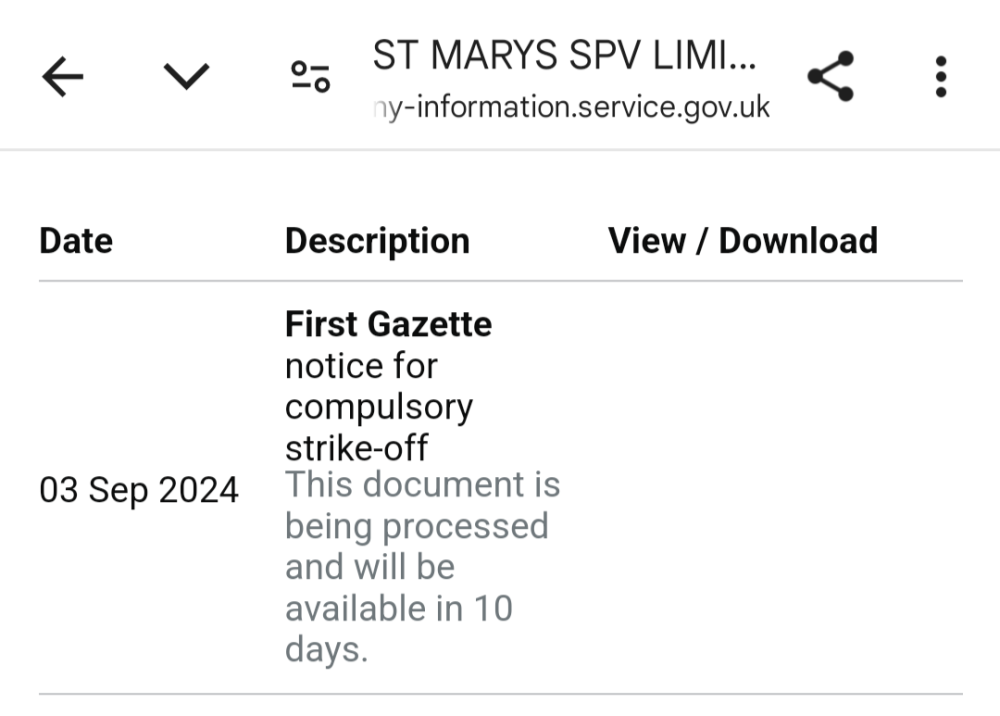Open sharing options via share icon
This screenshot has height=716, width=1000.
[831, 75]
